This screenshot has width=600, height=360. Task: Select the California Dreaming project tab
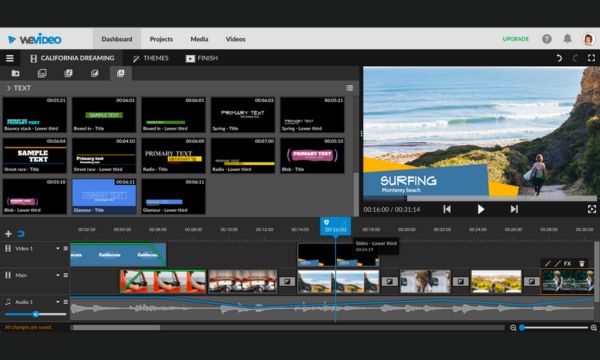(x=72, y=58)
